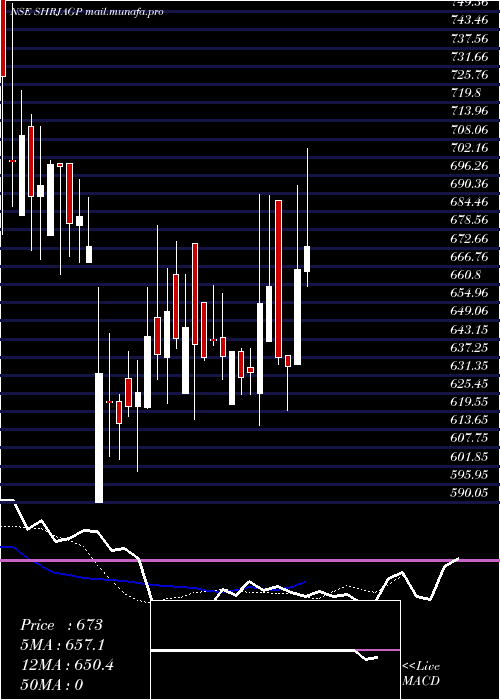This screenshot has height=700, width=500.
Task: Click the tallest white candlestick near 590
Action: (99, 438)
